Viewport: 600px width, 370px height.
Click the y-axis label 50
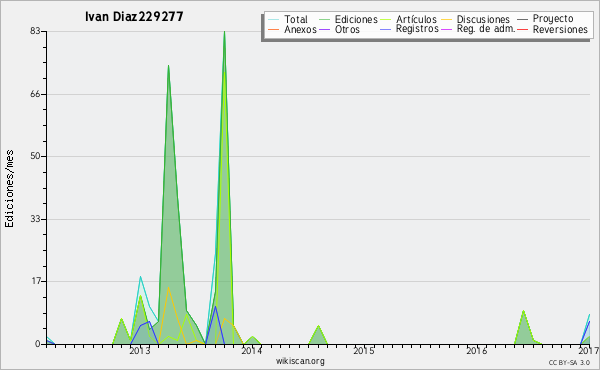tap(35, 156)
